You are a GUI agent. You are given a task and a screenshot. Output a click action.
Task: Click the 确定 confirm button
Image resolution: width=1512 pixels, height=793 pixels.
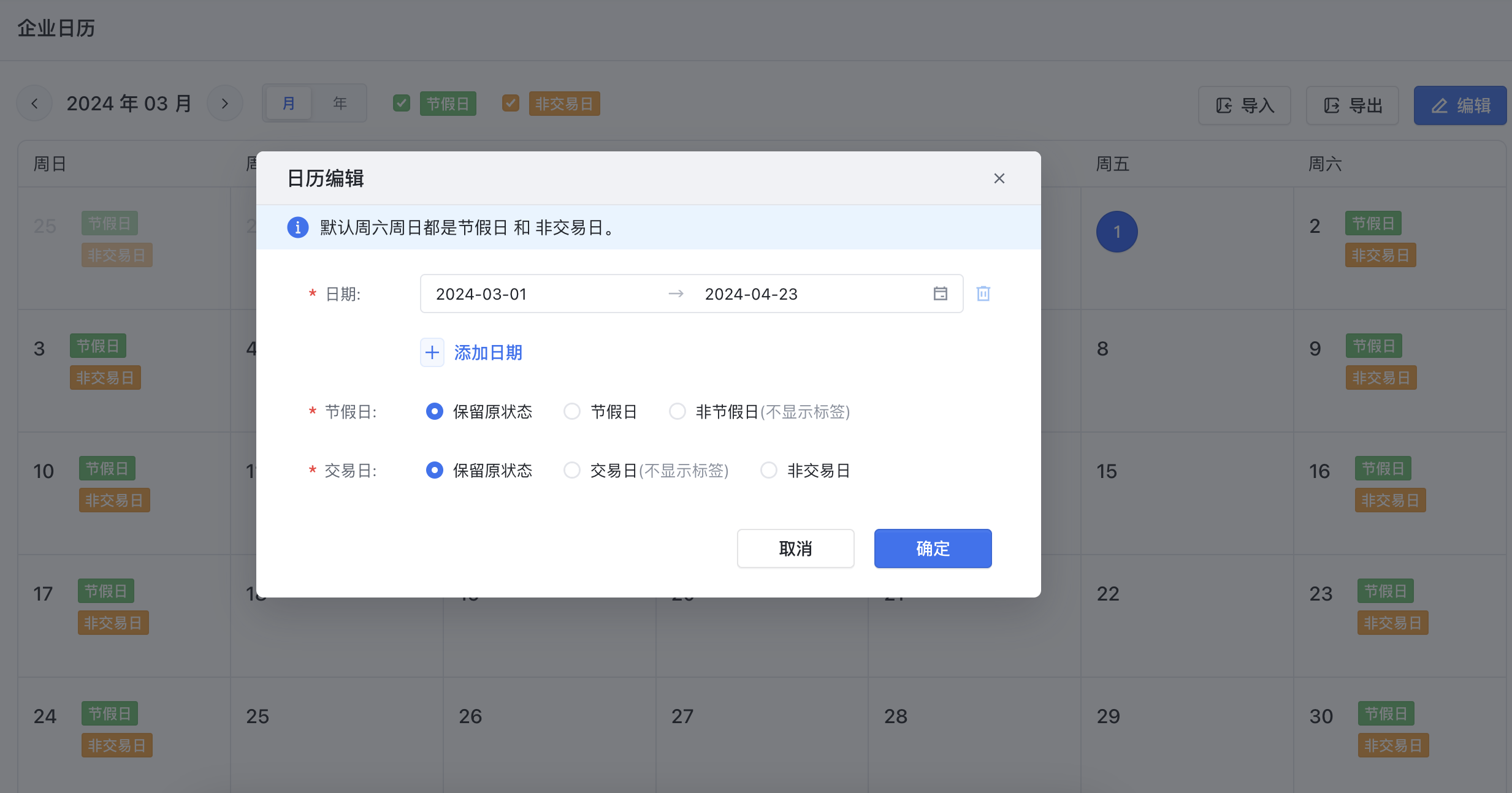click(933, 548)
